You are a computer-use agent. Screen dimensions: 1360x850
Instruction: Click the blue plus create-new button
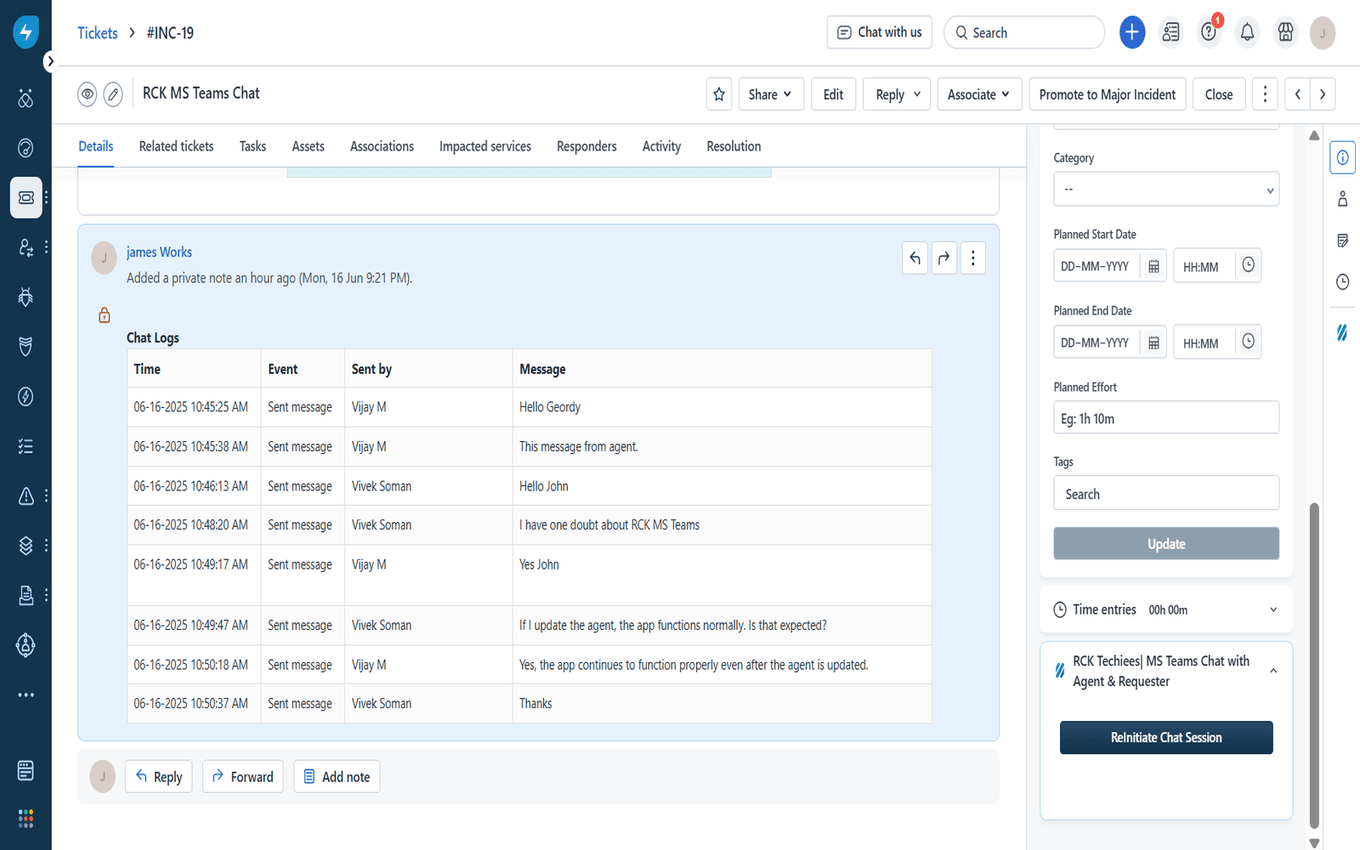(1132, 32)
